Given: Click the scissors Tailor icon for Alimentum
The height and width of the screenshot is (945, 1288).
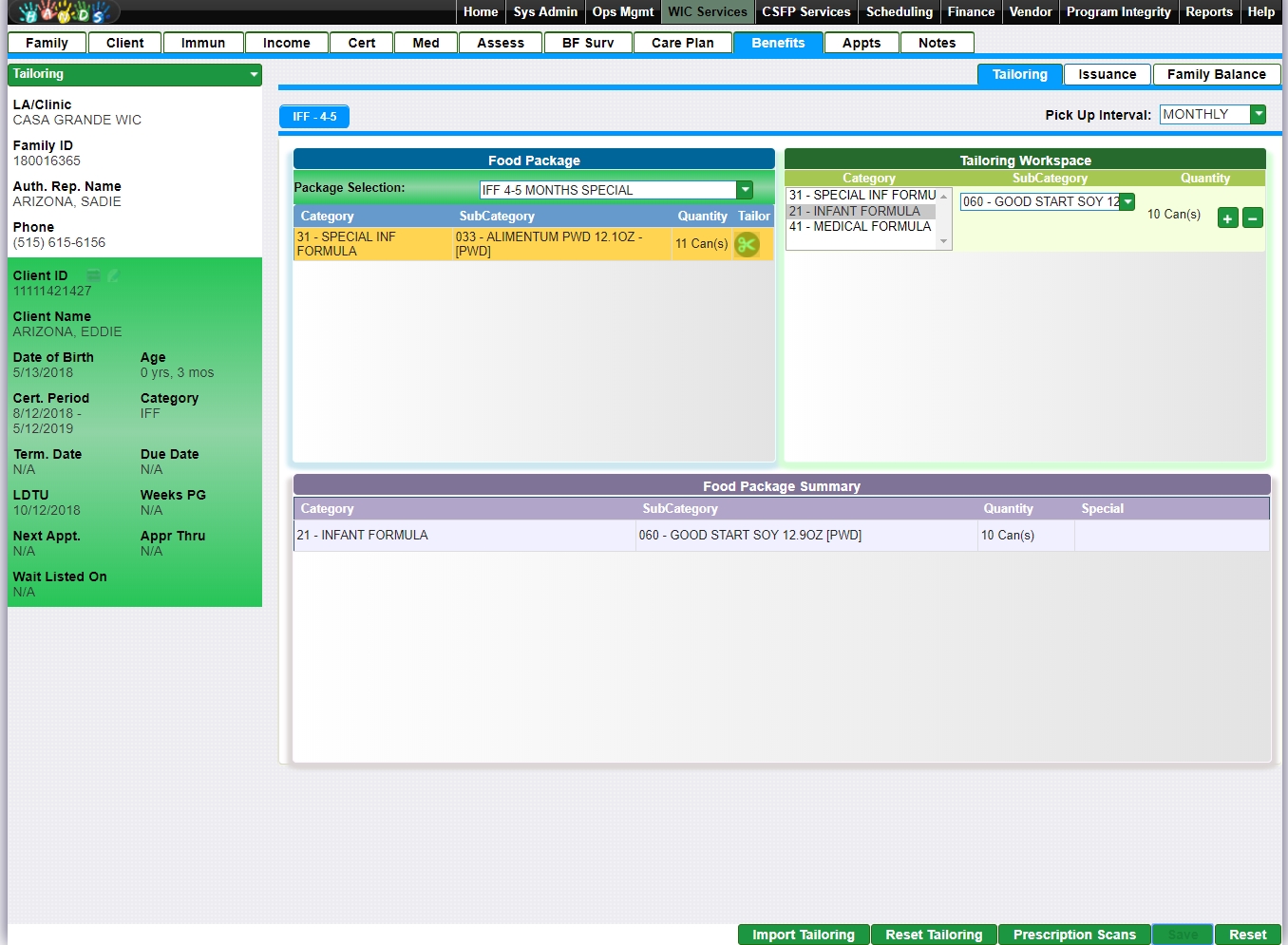Looking at the screenshot, I should click(x=747, y=244).
